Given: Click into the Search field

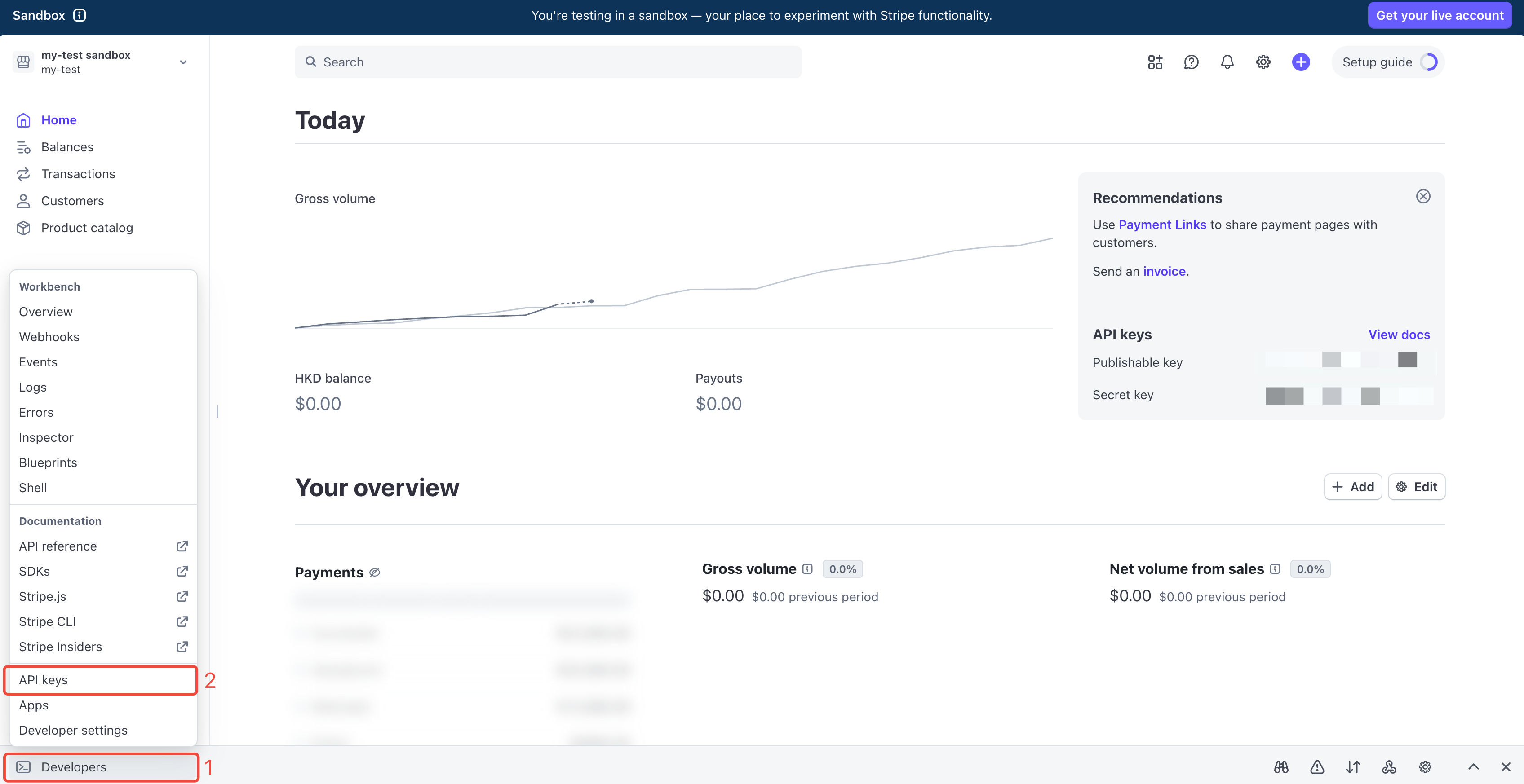Looking at the screenshot, I should 547,62.
